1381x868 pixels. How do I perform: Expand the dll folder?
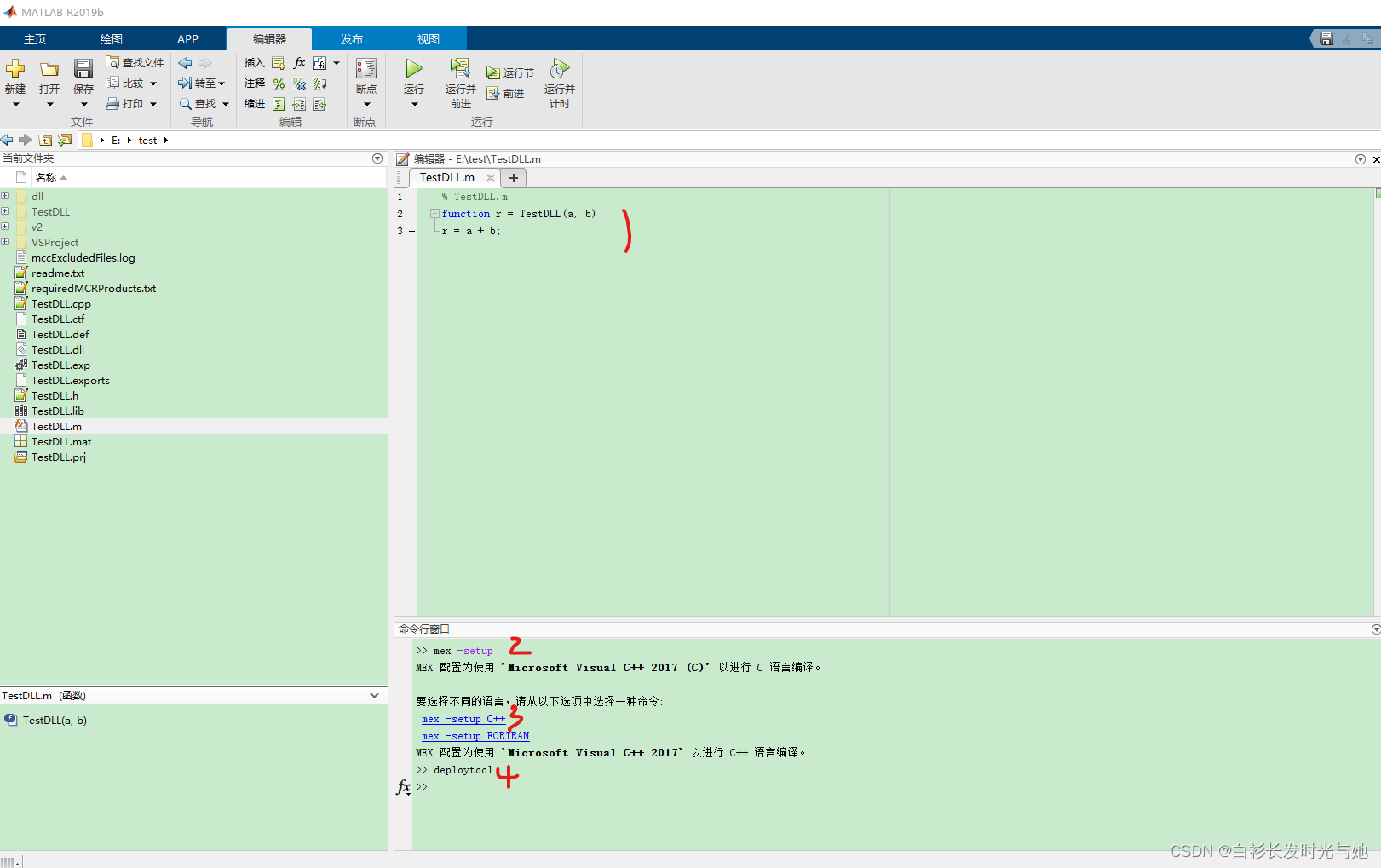click(x=5, y=196)
